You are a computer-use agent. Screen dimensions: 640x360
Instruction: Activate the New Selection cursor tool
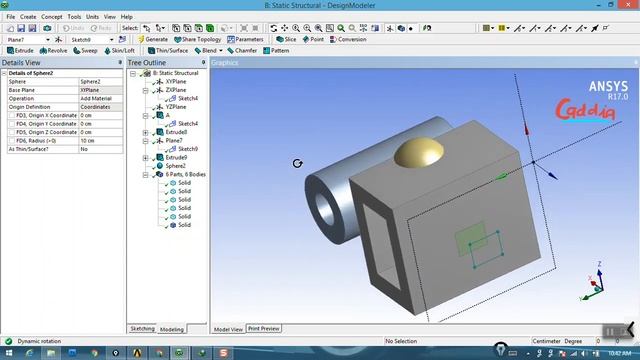147,28
